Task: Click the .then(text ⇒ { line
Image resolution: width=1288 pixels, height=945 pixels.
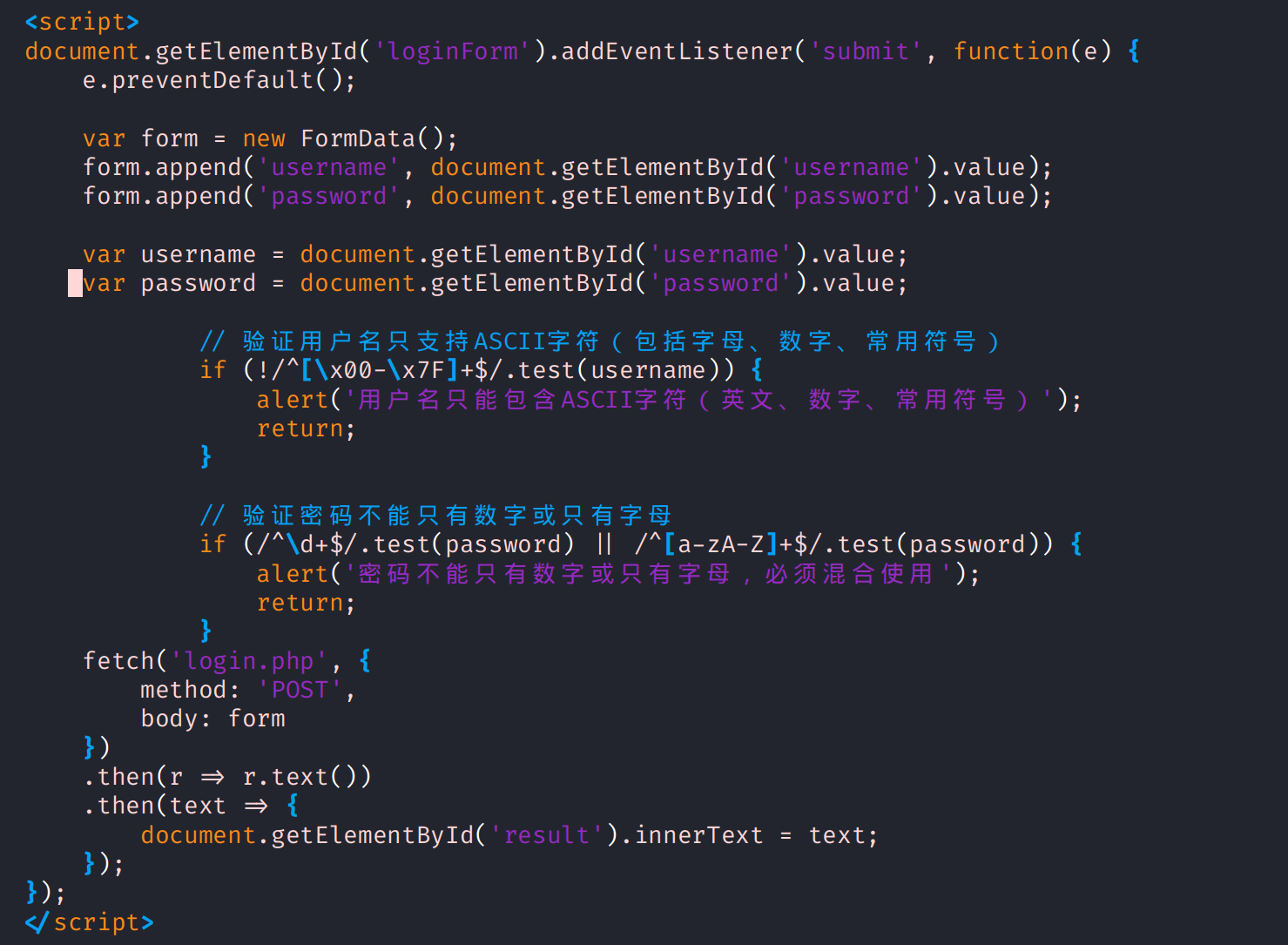Action: [192, 806]
